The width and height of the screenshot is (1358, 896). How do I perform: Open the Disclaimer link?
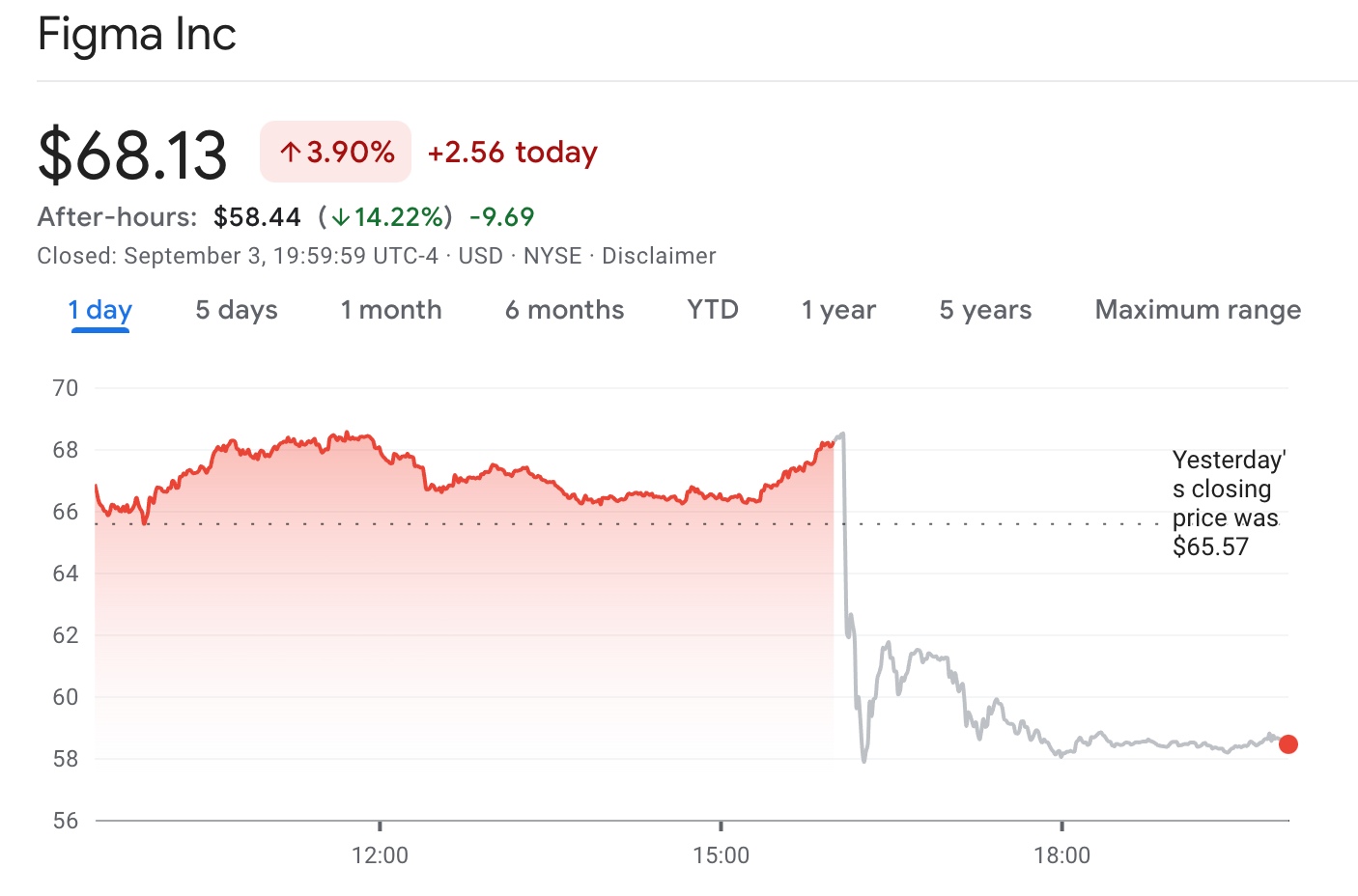tap(659, 256)
